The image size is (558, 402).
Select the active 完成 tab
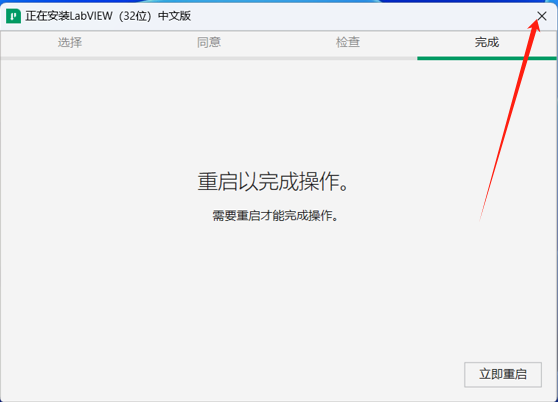(487, 42)
